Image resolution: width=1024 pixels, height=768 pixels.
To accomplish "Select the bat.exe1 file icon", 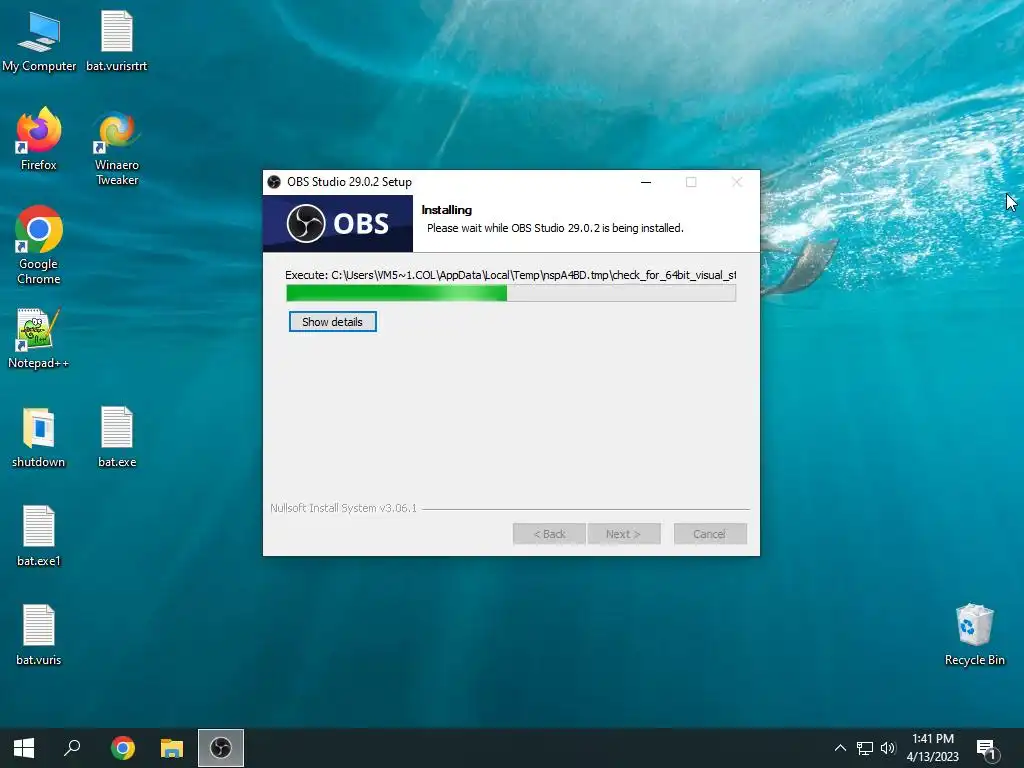I will coord(39,536).
